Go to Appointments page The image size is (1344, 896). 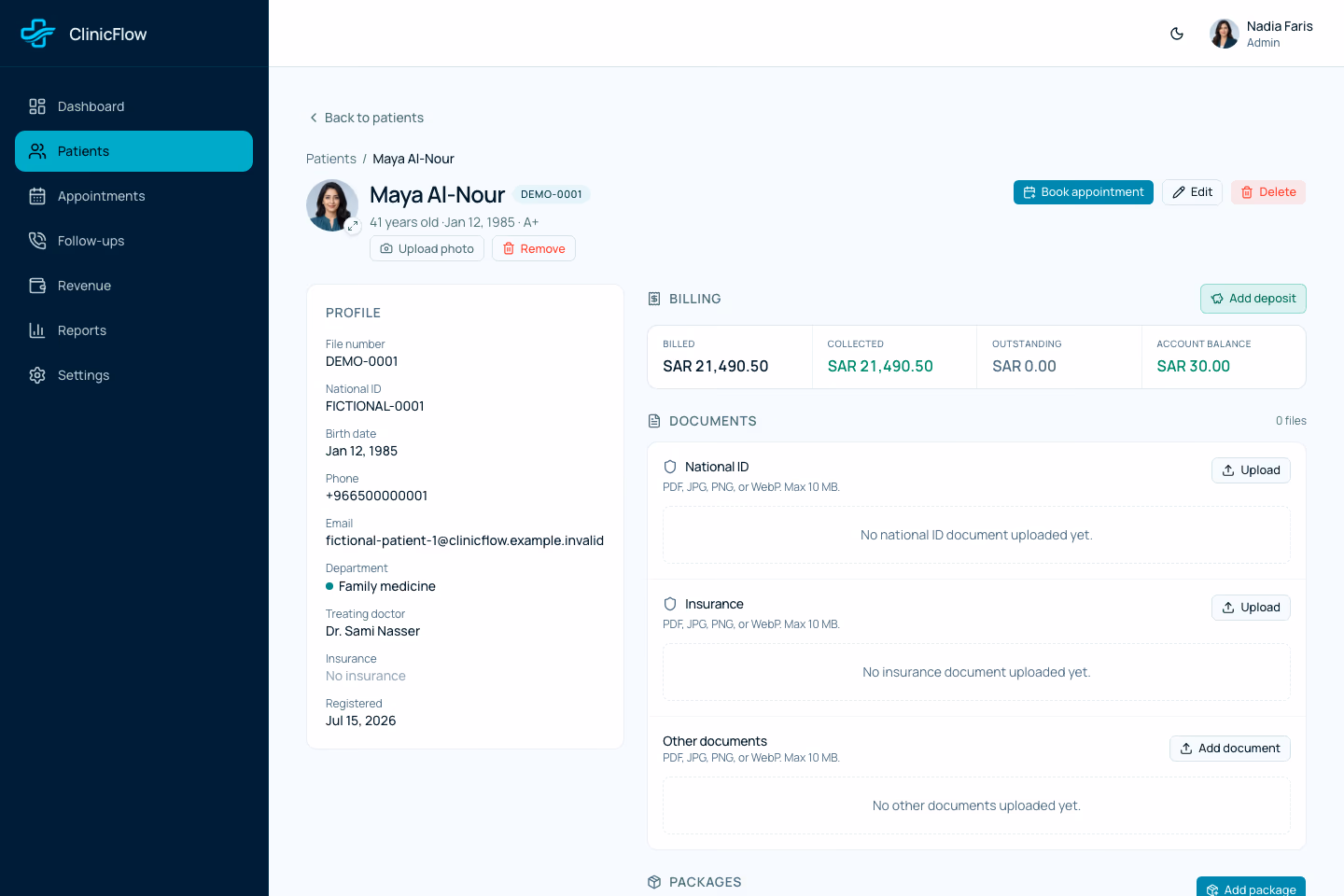pyautogui.click(x=134, y=196)
